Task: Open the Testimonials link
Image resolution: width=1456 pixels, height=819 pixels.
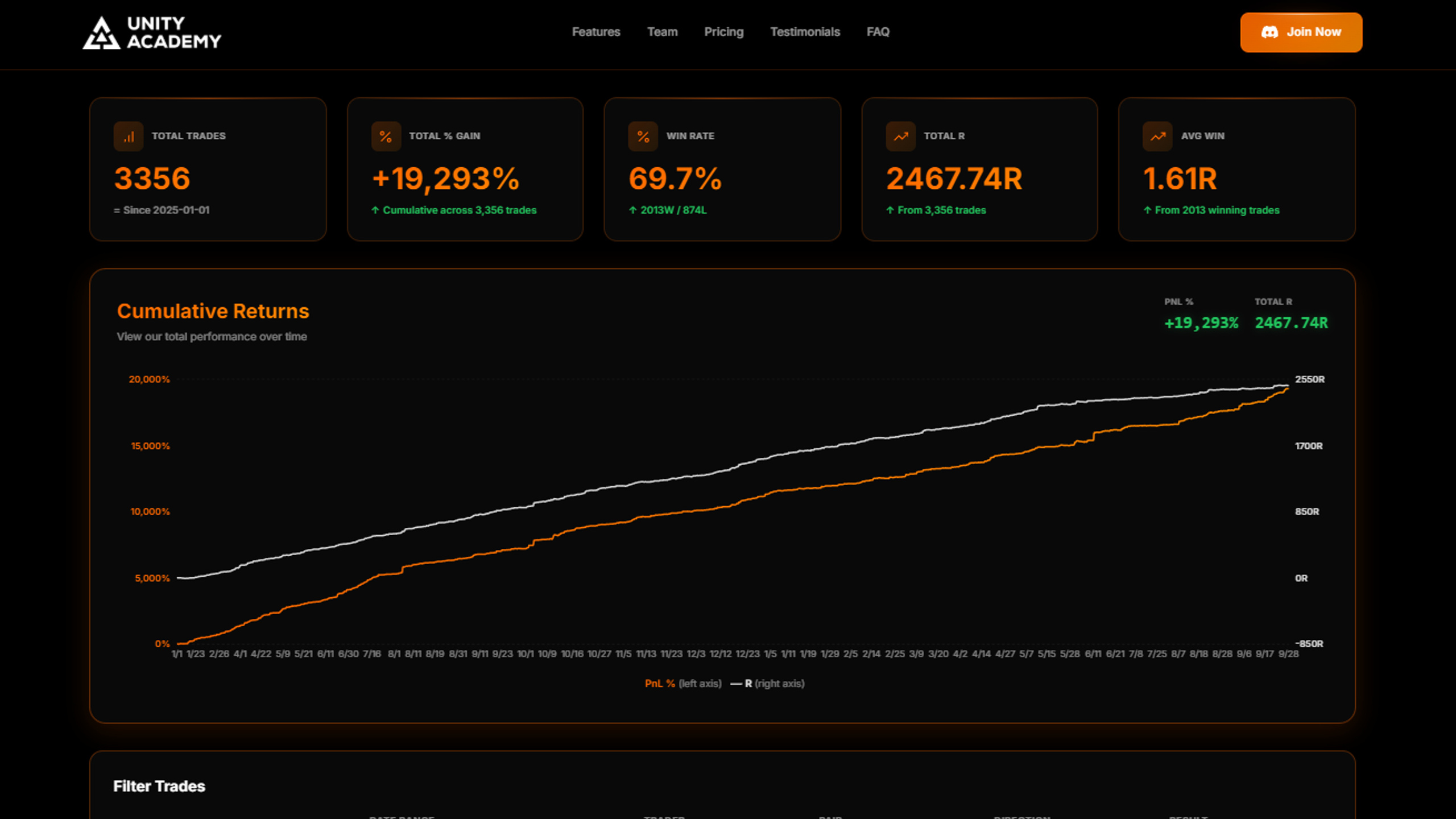Action: point(805,32)
